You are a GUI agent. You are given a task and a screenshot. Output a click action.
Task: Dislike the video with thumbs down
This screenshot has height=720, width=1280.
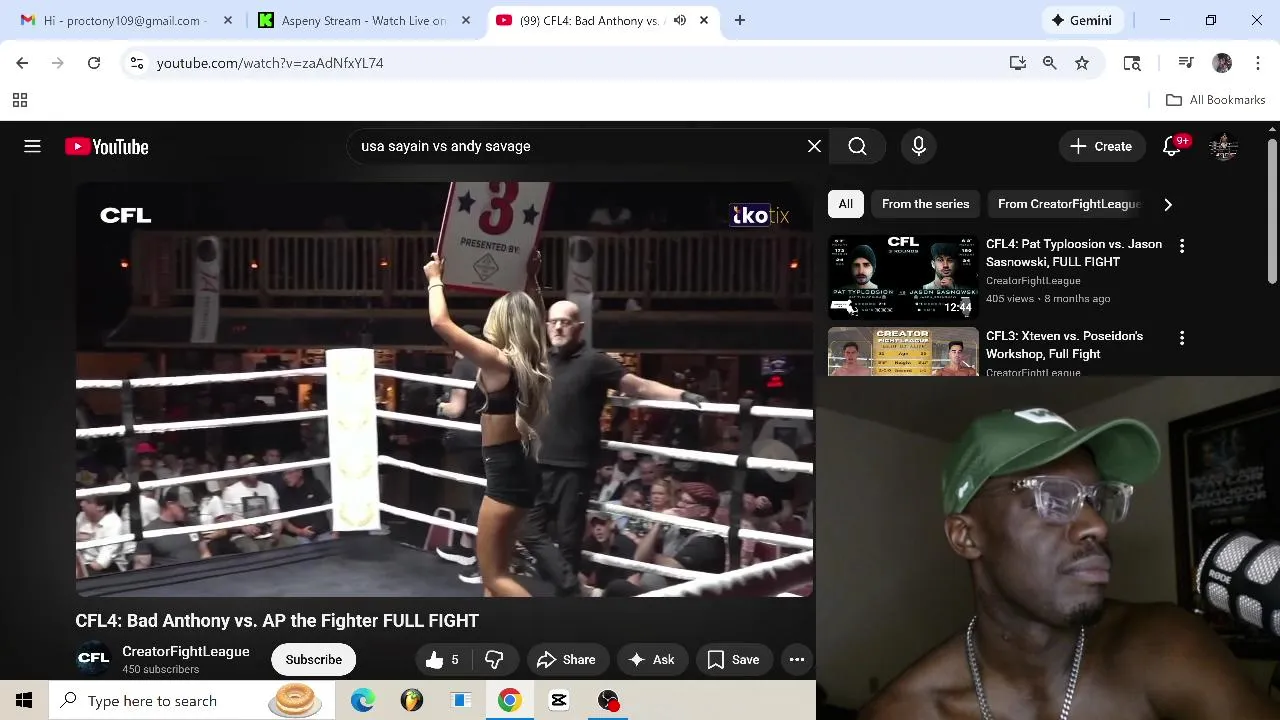point(494,659)
